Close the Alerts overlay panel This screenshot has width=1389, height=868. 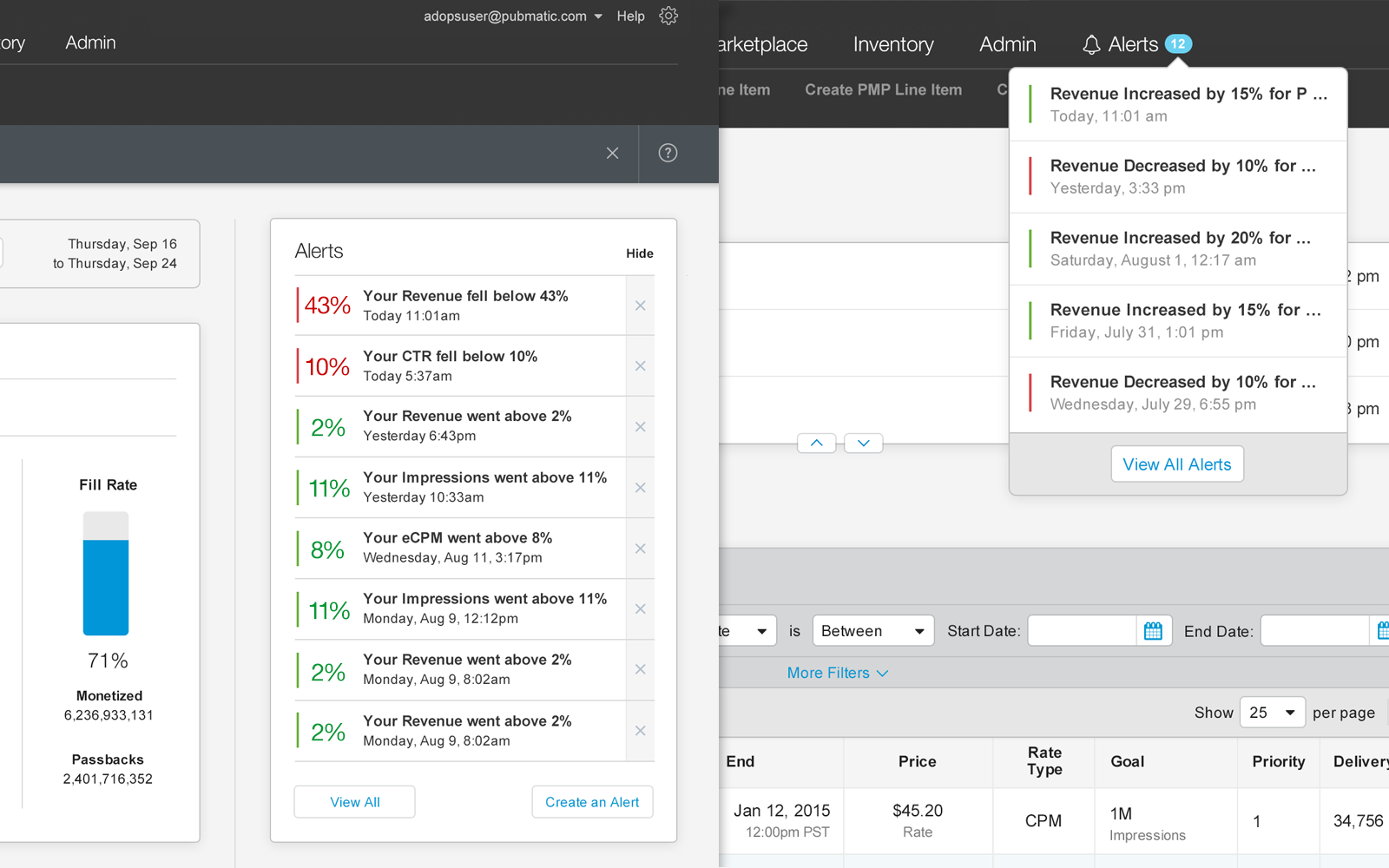pyautogui.click(x=612, y=153)
